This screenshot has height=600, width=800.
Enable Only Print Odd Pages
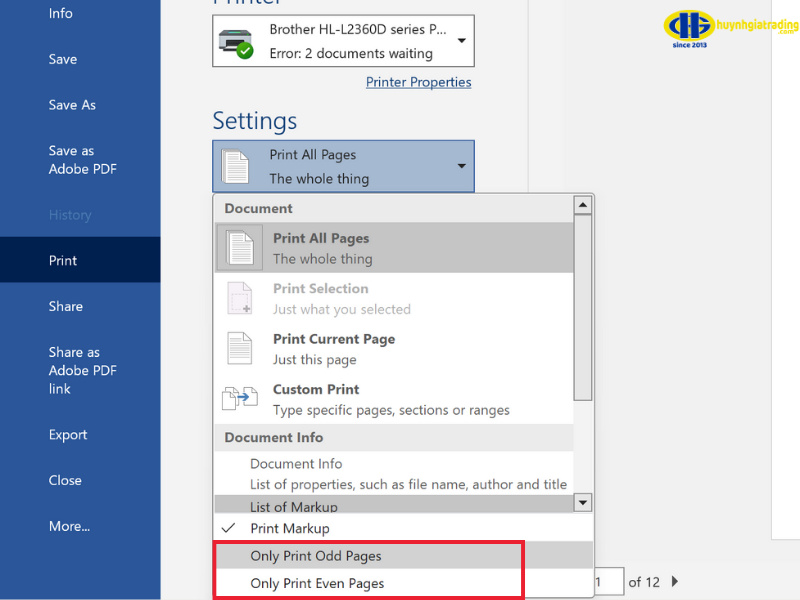[x=316, y=556]
